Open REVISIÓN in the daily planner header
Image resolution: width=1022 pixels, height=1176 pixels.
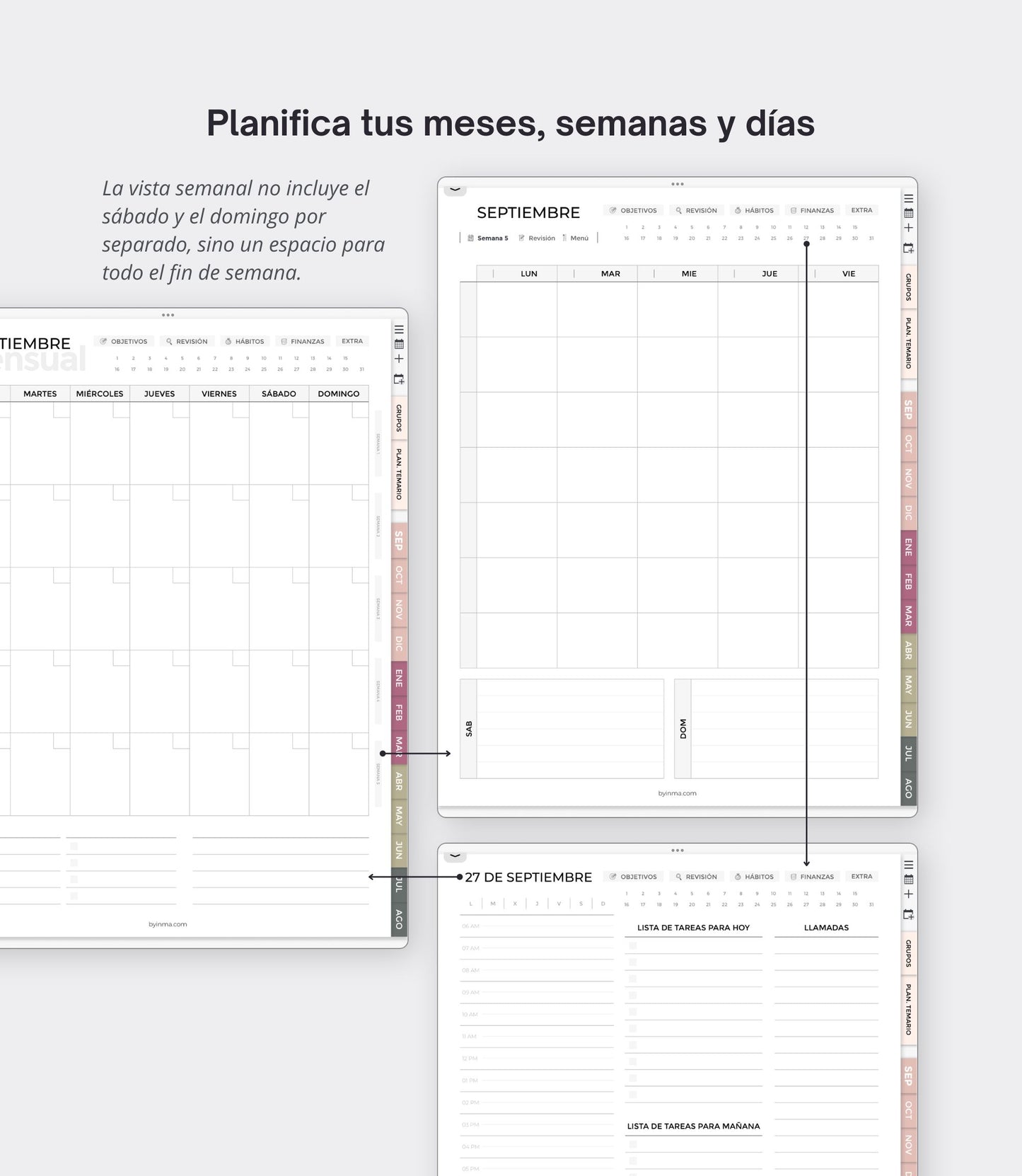click(x=696, y=877)
